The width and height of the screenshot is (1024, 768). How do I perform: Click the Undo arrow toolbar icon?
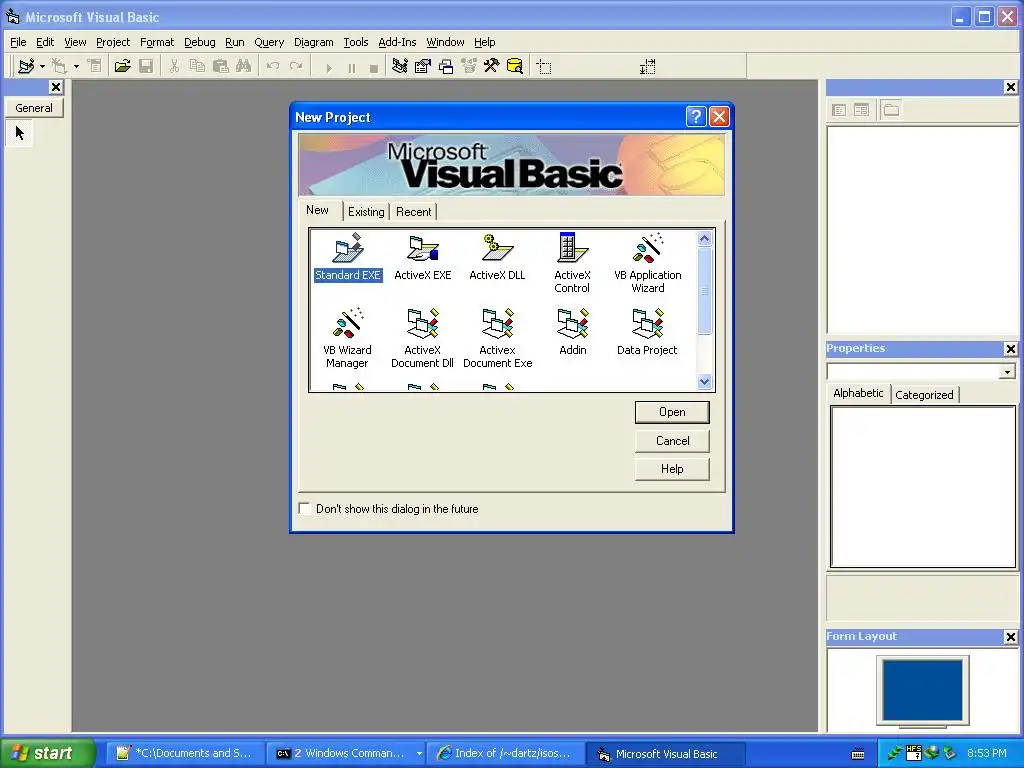[273, 66]
